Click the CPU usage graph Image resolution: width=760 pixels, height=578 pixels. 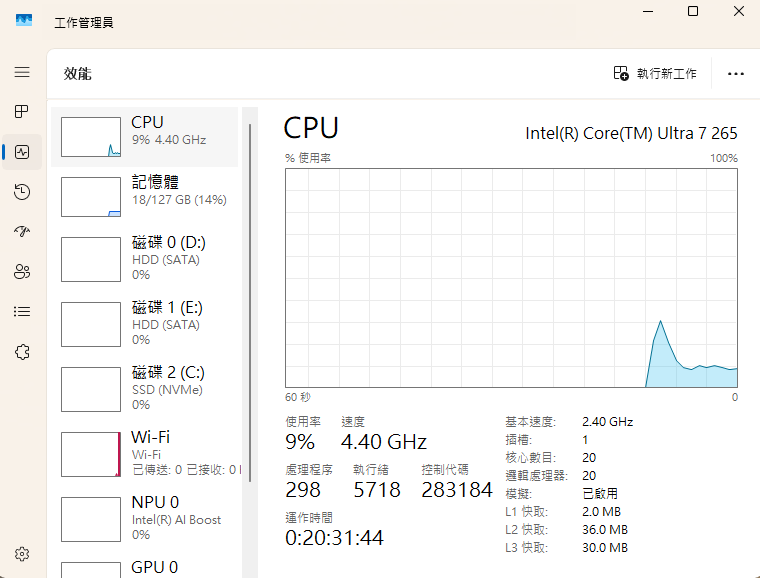(x=511, y=278)
